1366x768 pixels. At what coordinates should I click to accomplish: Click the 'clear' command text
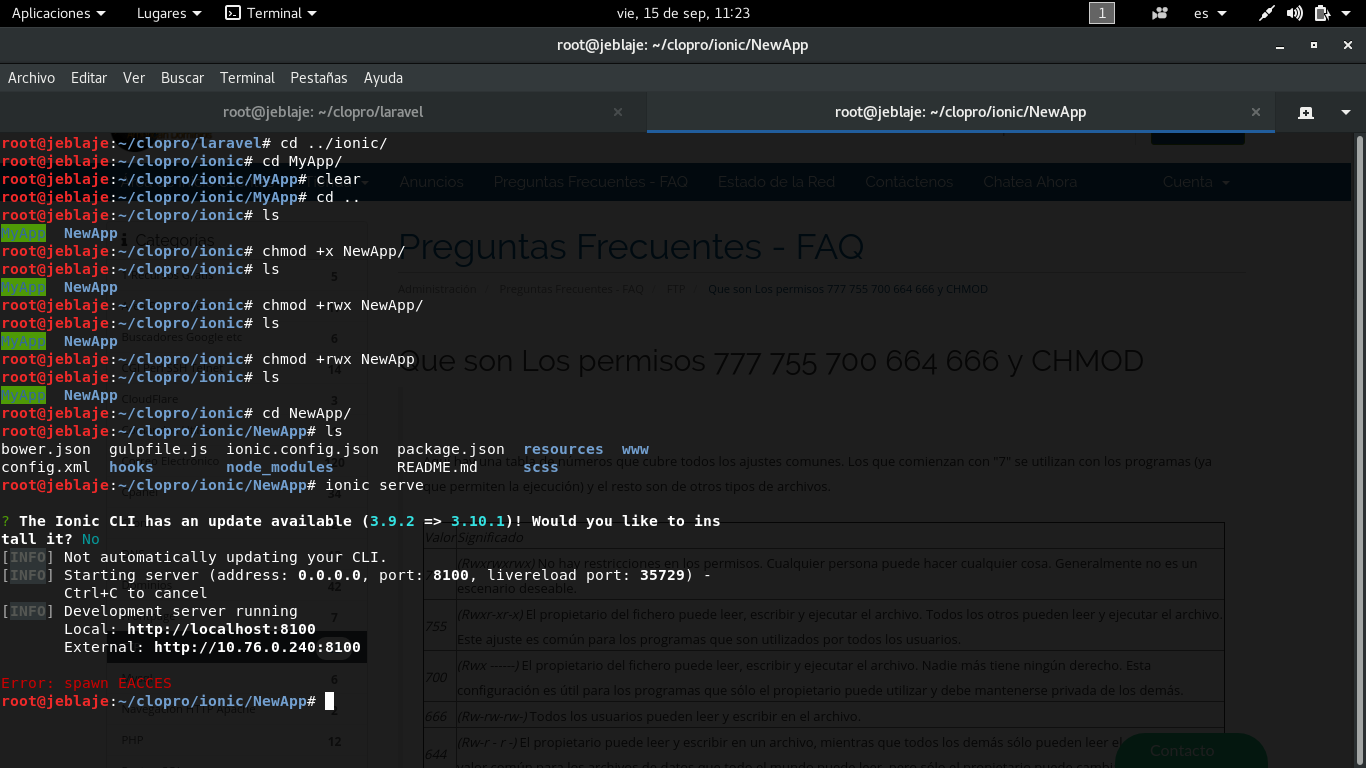(x=338, y=179)
